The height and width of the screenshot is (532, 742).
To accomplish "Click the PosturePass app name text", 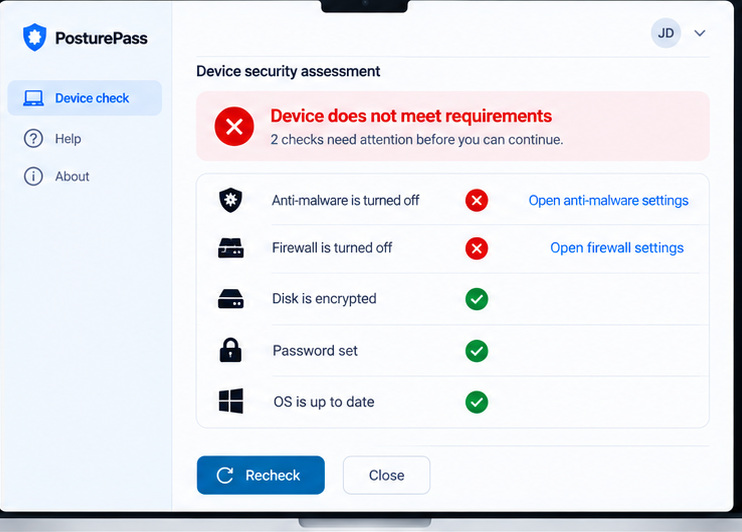I will coord(101,38).
